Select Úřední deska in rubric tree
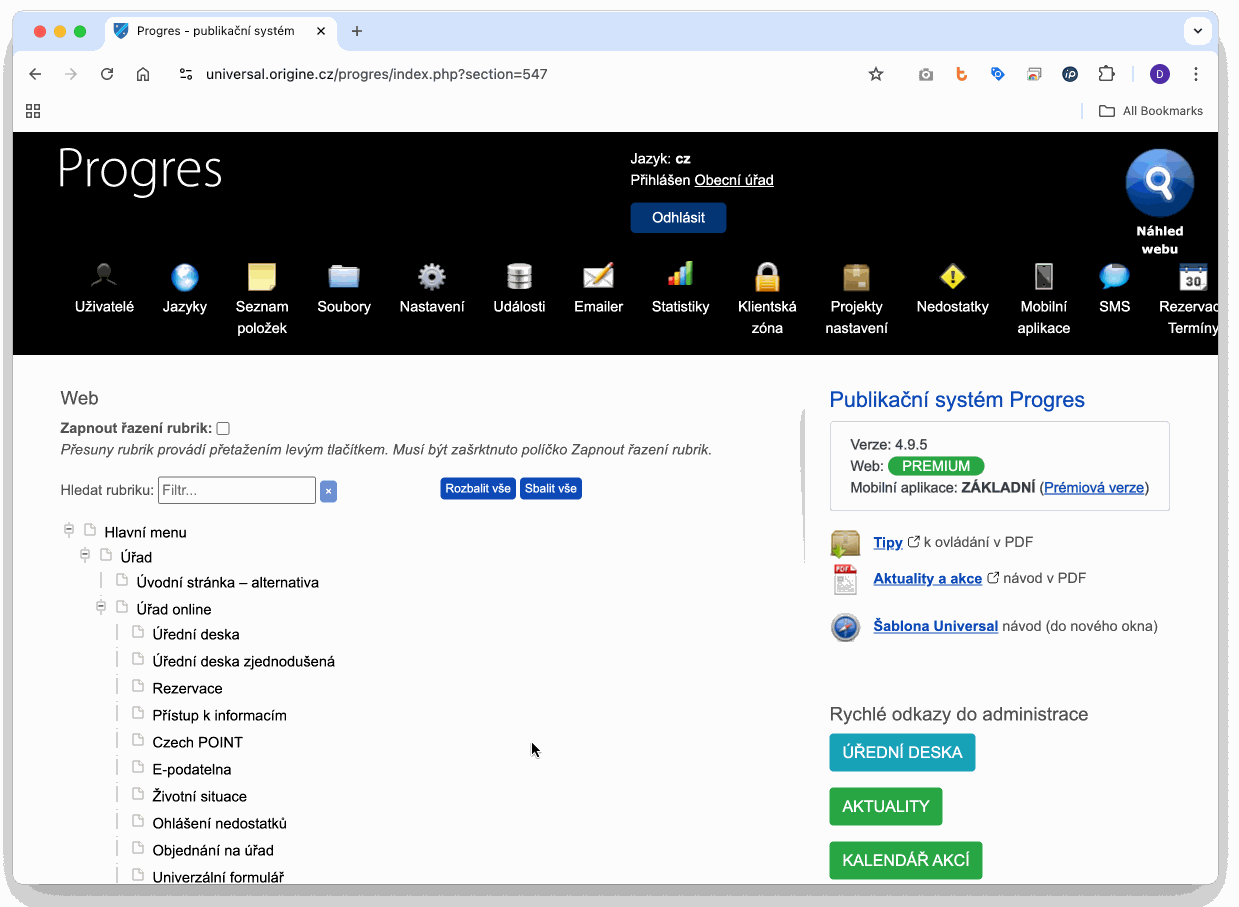The height and width of the screenshot is (907, 1239). pyautogui.click(x=195, y=634)
